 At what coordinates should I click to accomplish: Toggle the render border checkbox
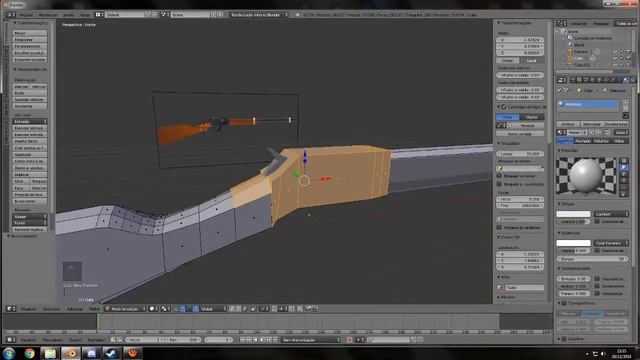point(499,227)
